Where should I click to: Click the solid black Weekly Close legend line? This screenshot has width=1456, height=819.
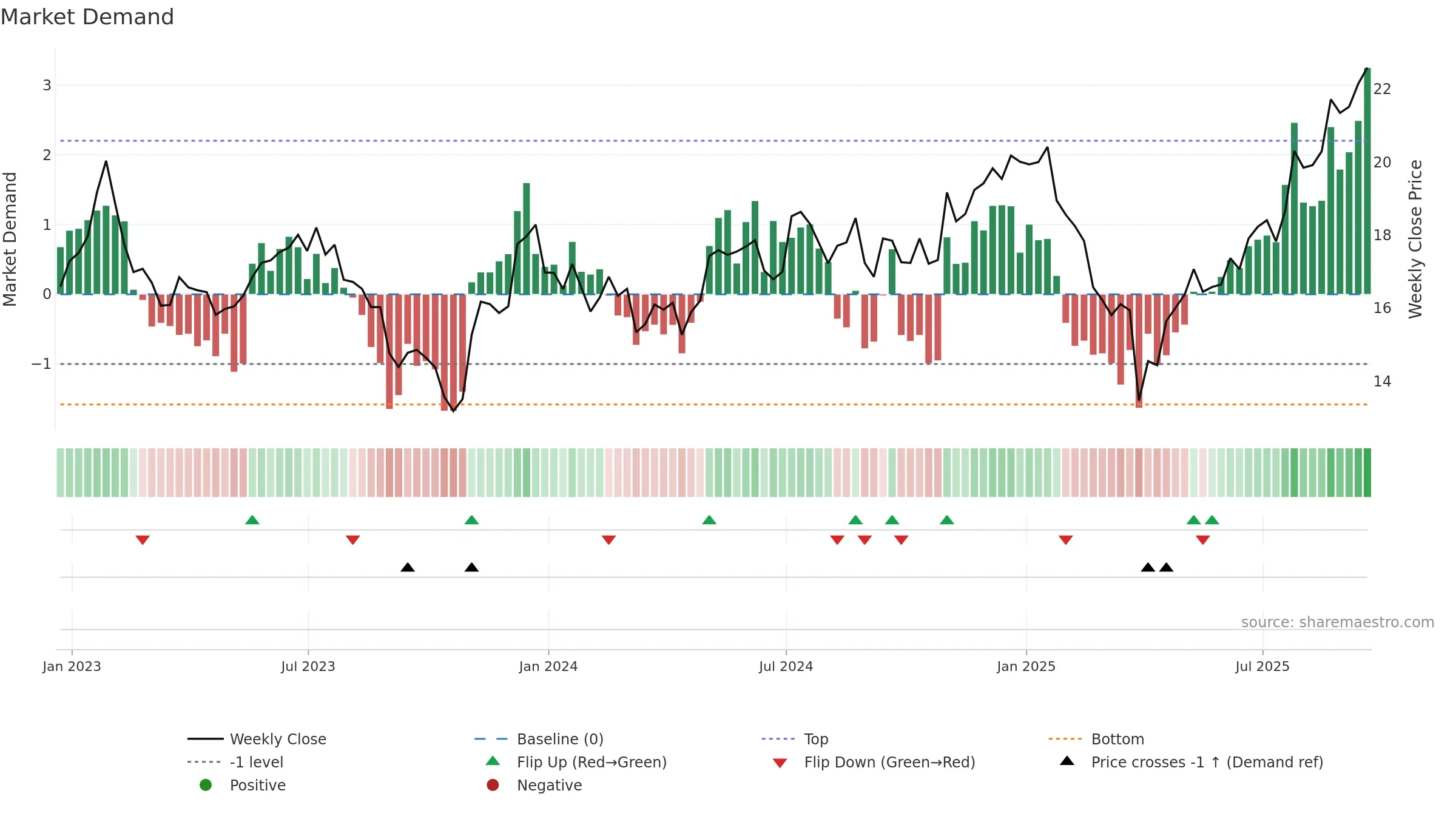coord(206,739)
